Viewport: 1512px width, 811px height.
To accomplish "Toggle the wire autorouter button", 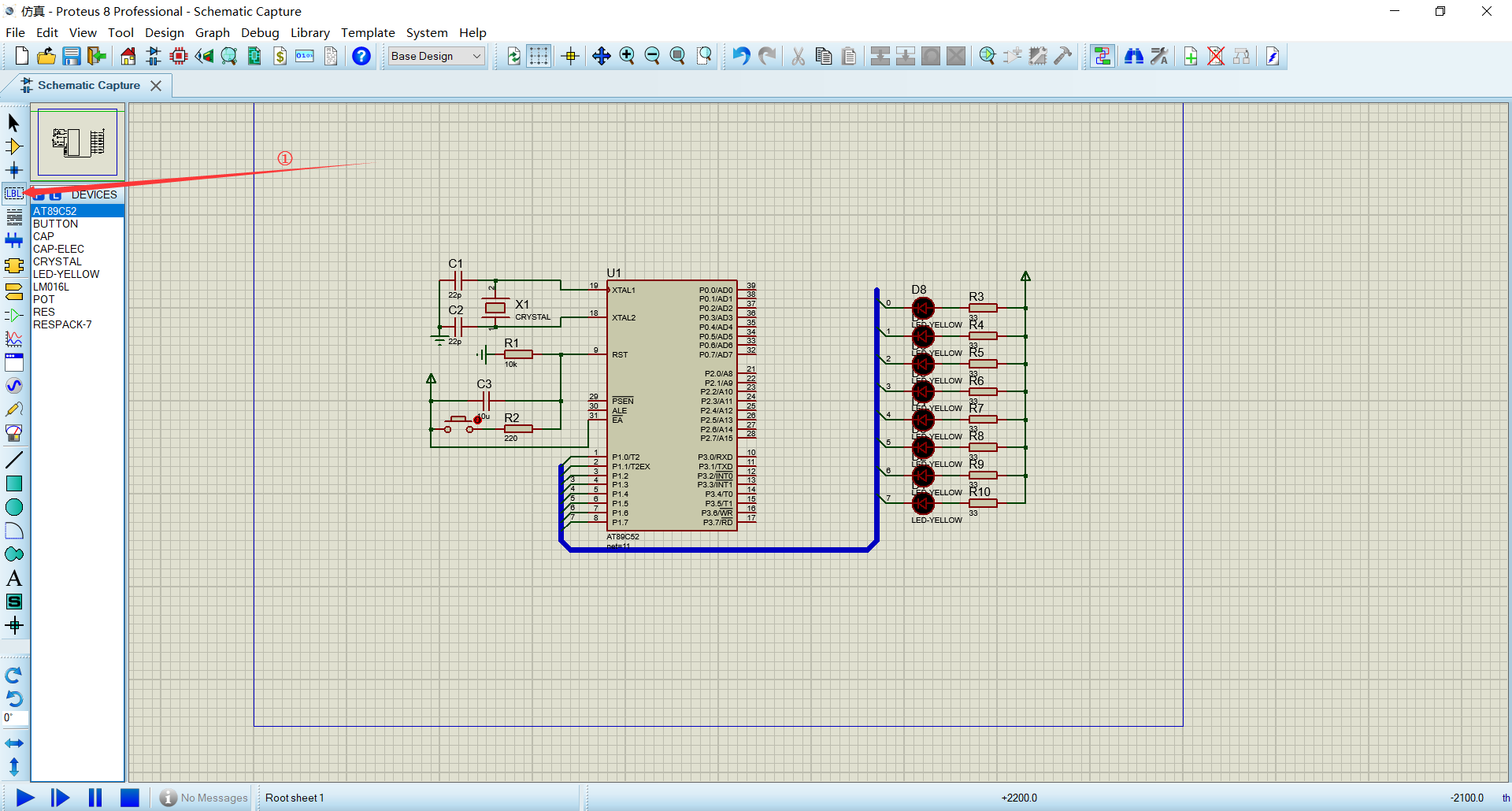I will click(x=1102, y=56).
